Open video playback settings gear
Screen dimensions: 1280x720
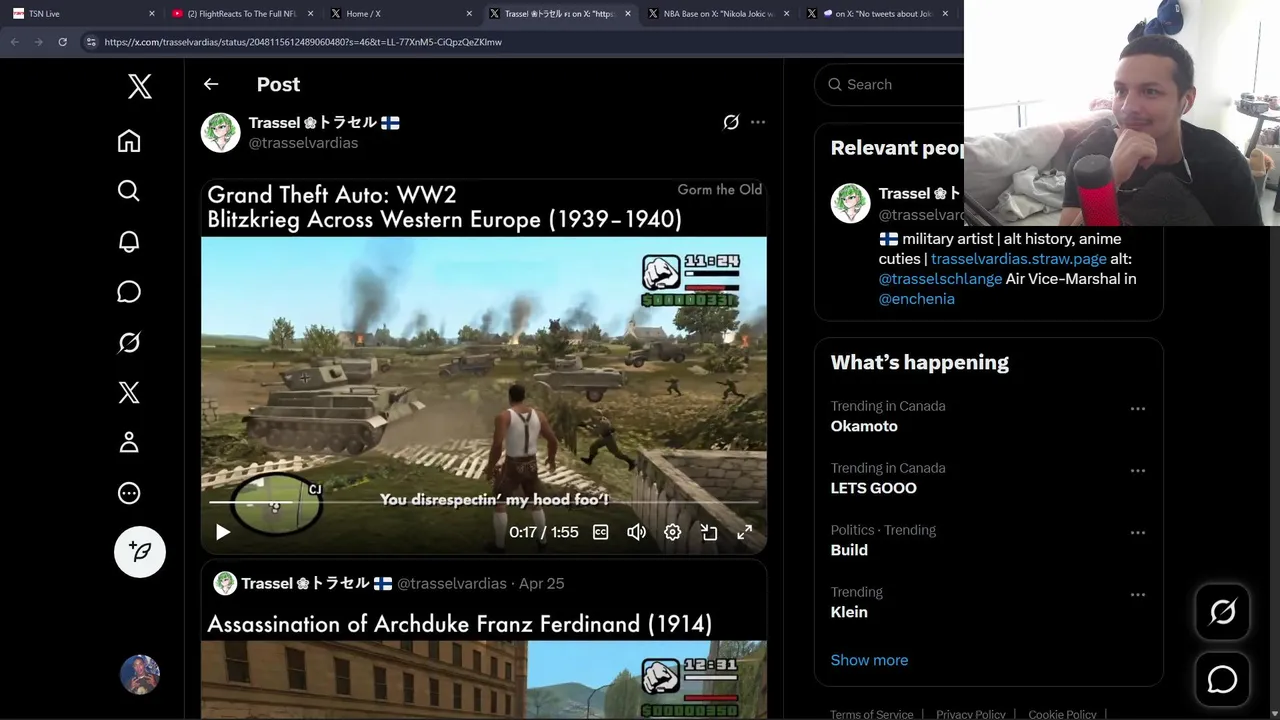click(x=673, y=533)
